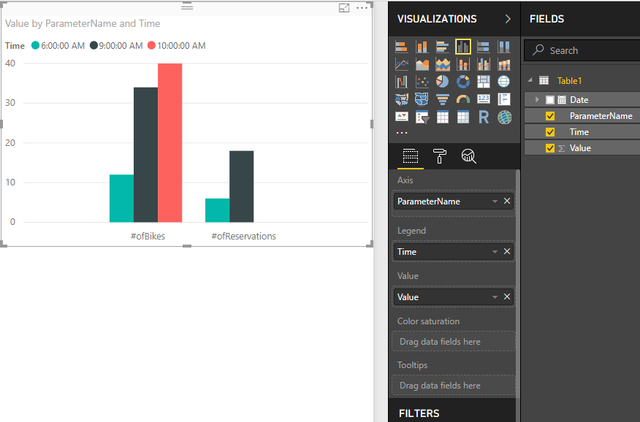Click the Table1 table name
This screenshot has width=640, height=422.
[569, 81]
